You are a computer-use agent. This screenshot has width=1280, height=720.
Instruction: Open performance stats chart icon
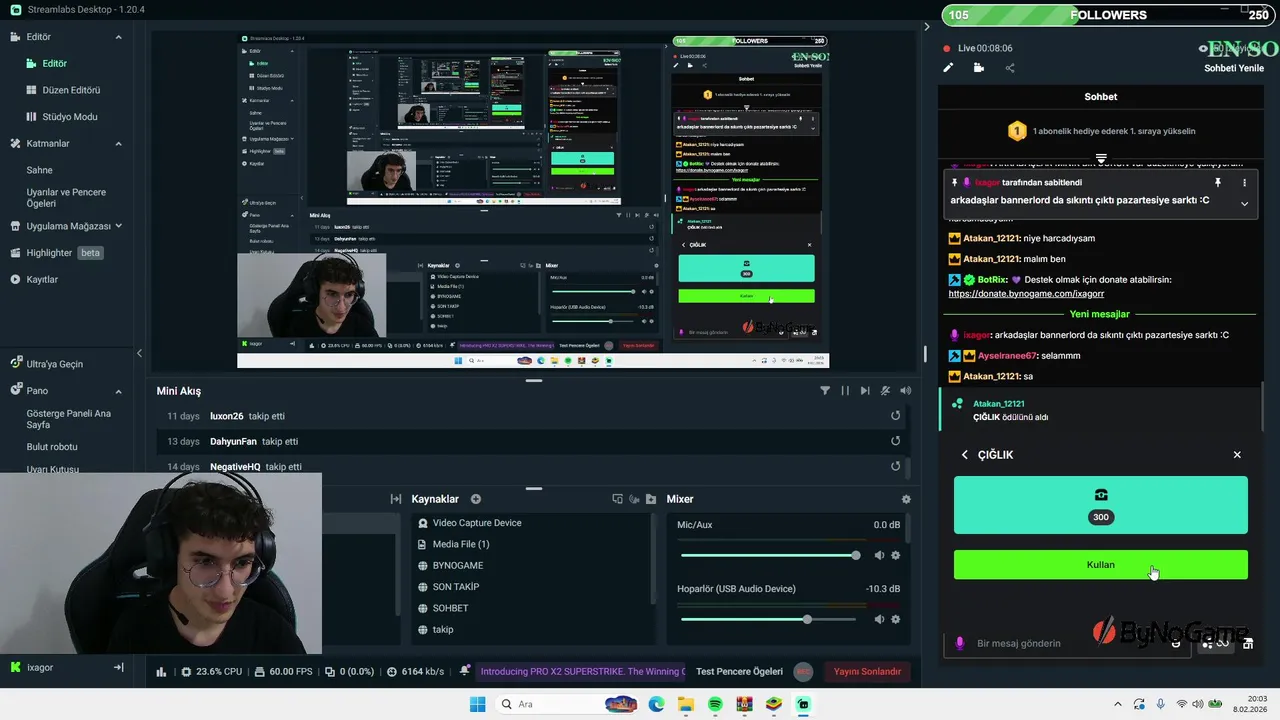[x=162, y=672]
